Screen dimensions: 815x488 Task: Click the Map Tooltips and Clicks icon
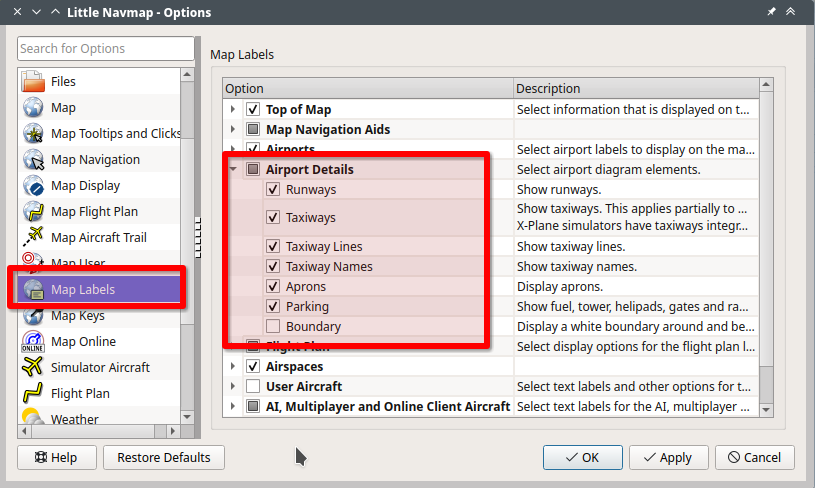(x=33, y=133)
